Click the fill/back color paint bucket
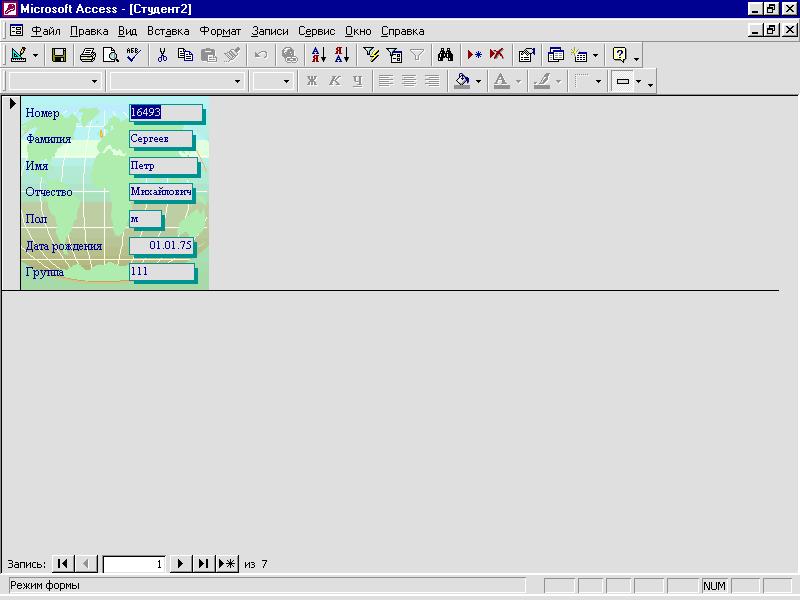The width and height of the screenshot is (800, 600). [462, 81]
